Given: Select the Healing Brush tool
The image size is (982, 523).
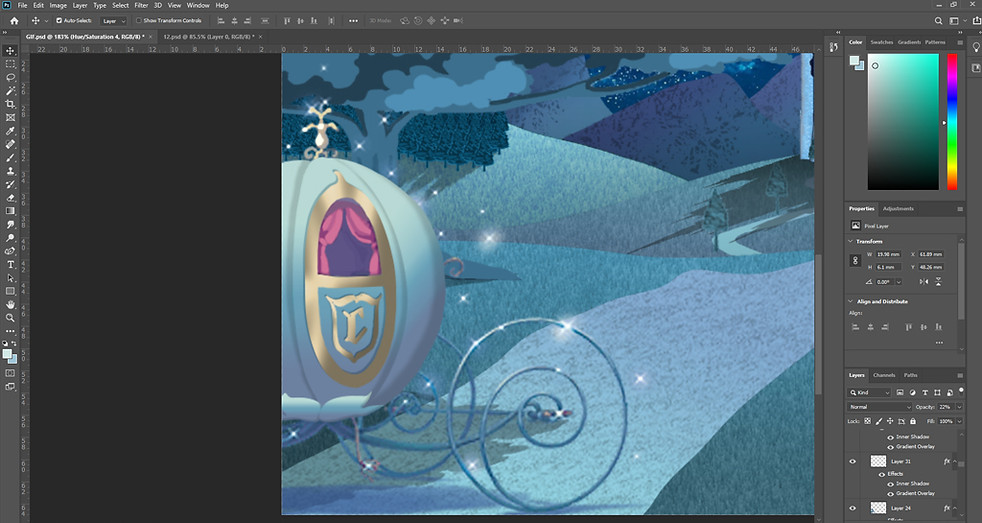Looking at the screenshot, I should click(x=10, y=144).
